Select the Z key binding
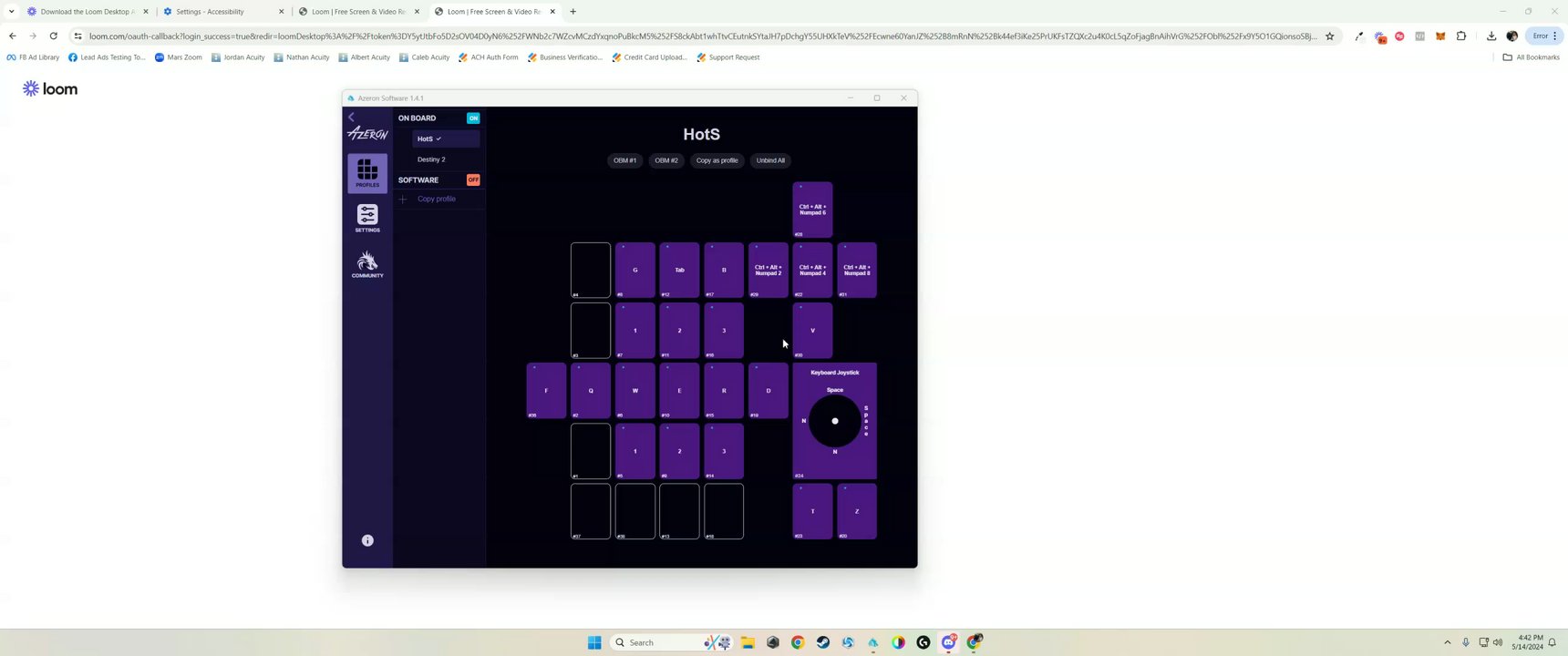1568x656 pixels. point(857,511)
